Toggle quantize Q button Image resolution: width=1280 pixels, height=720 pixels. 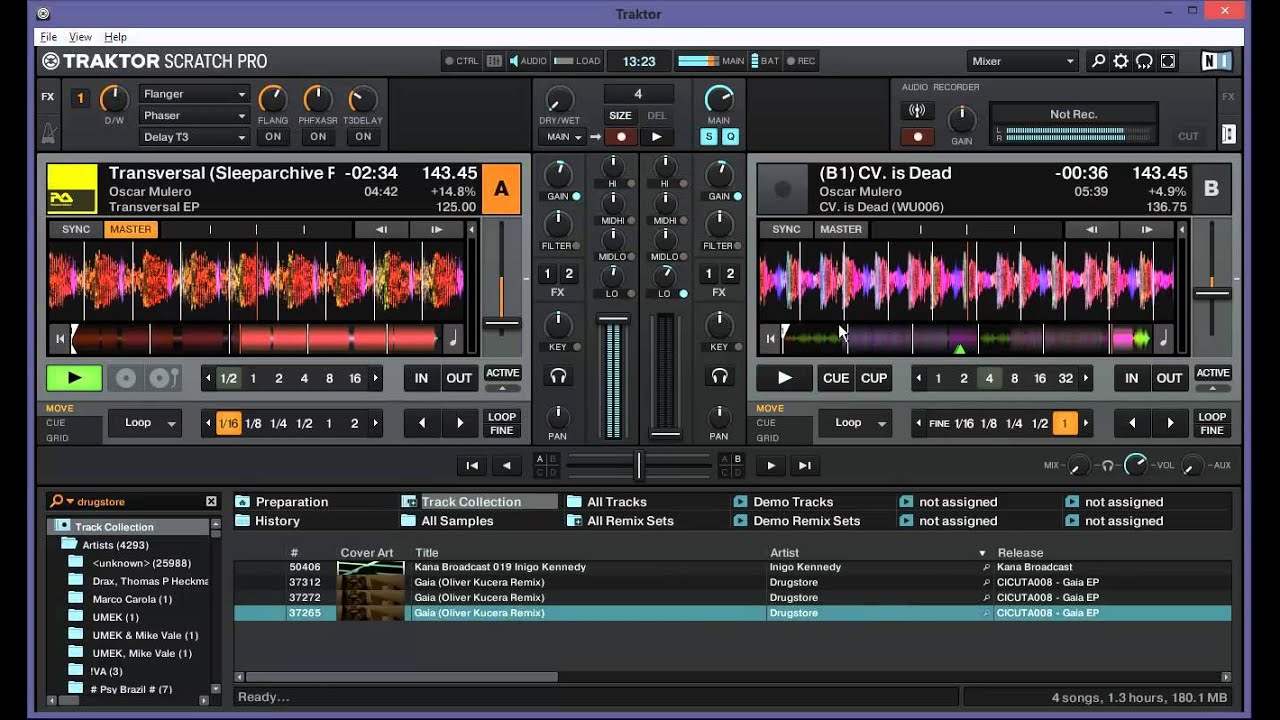[730, 137]
